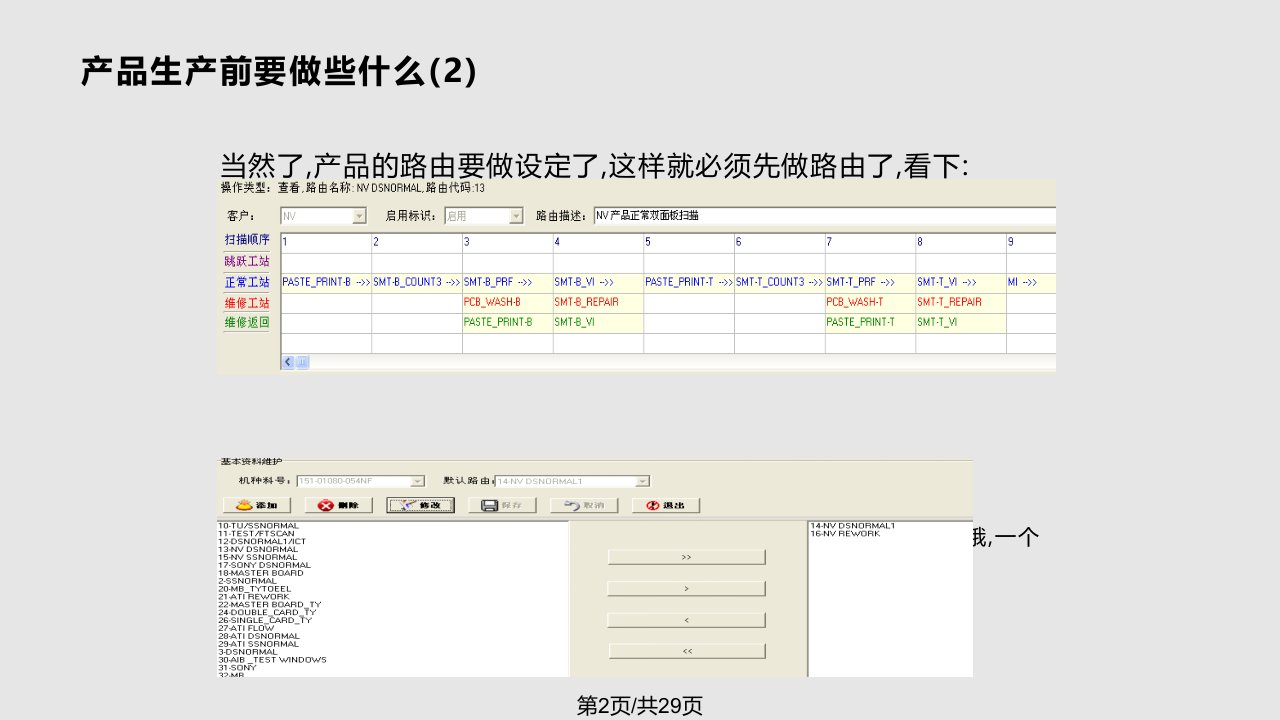This screenshot has height=720, width=1280.
Task: Select 11-TEST/FTSCAN in the left list
Action: pyautogui.click(x=256, y=534)
